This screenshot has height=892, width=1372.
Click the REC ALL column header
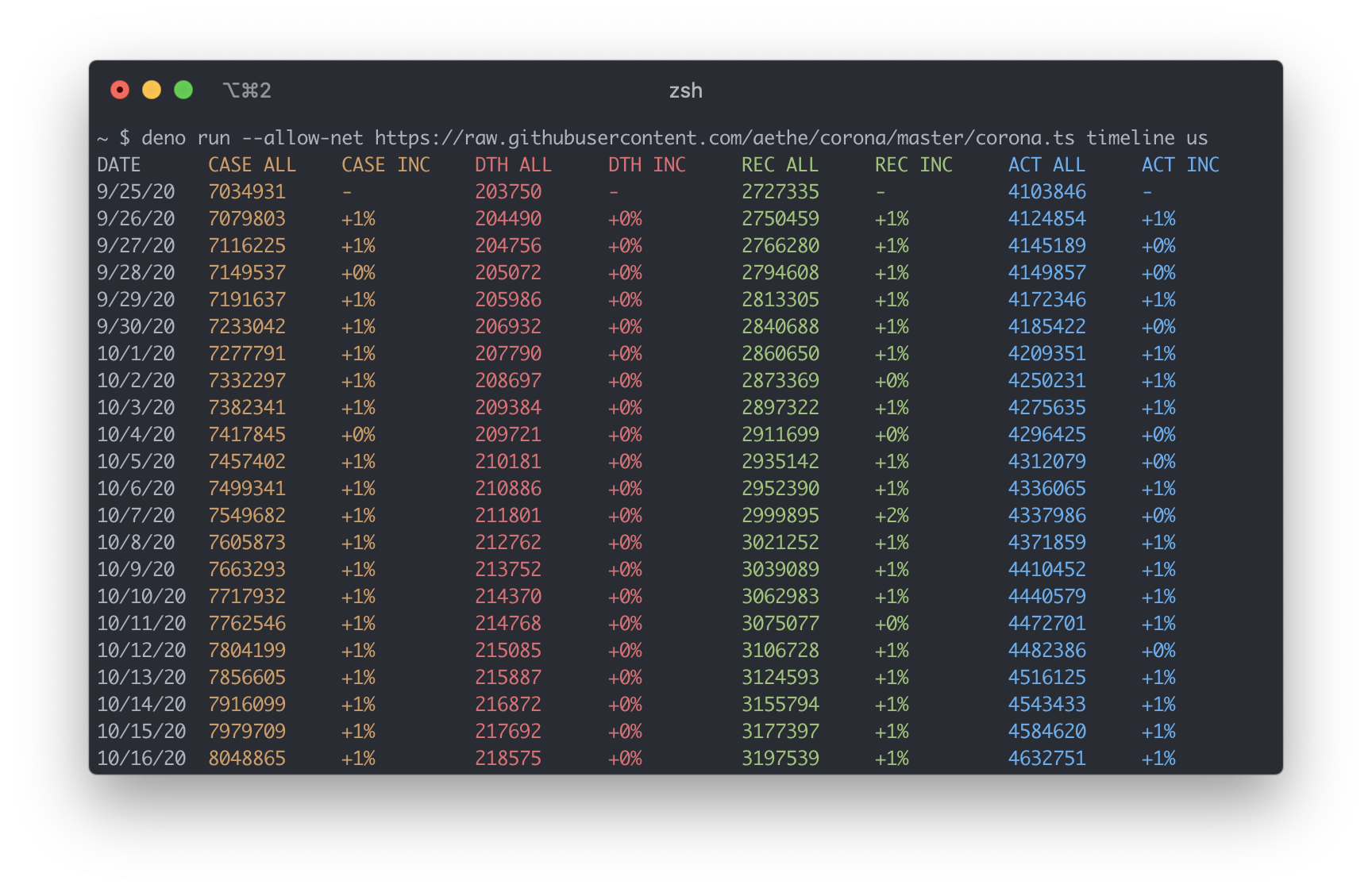780,165
